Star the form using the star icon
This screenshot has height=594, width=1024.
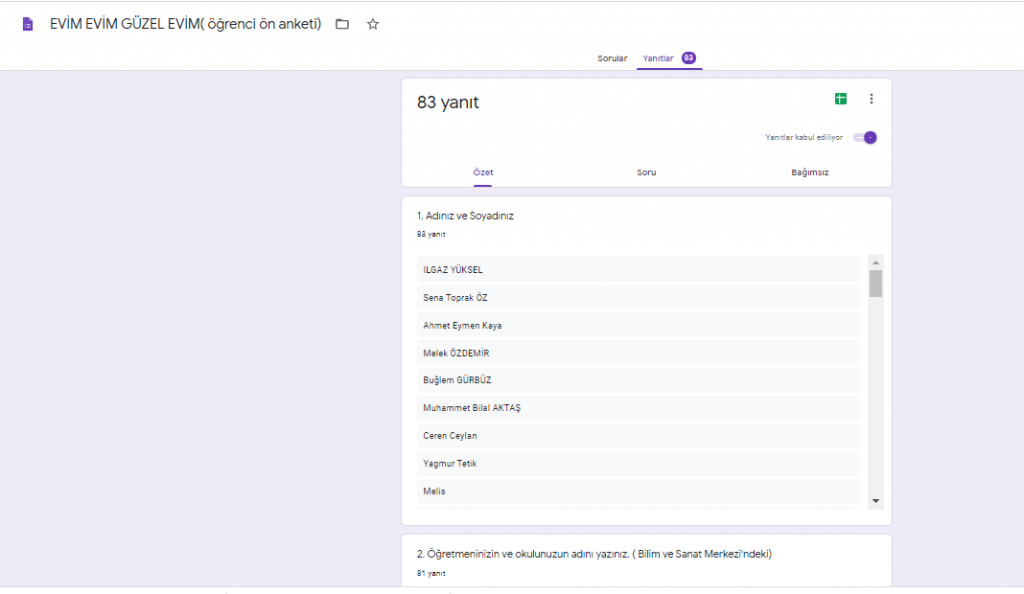click(x=372, y=23)
